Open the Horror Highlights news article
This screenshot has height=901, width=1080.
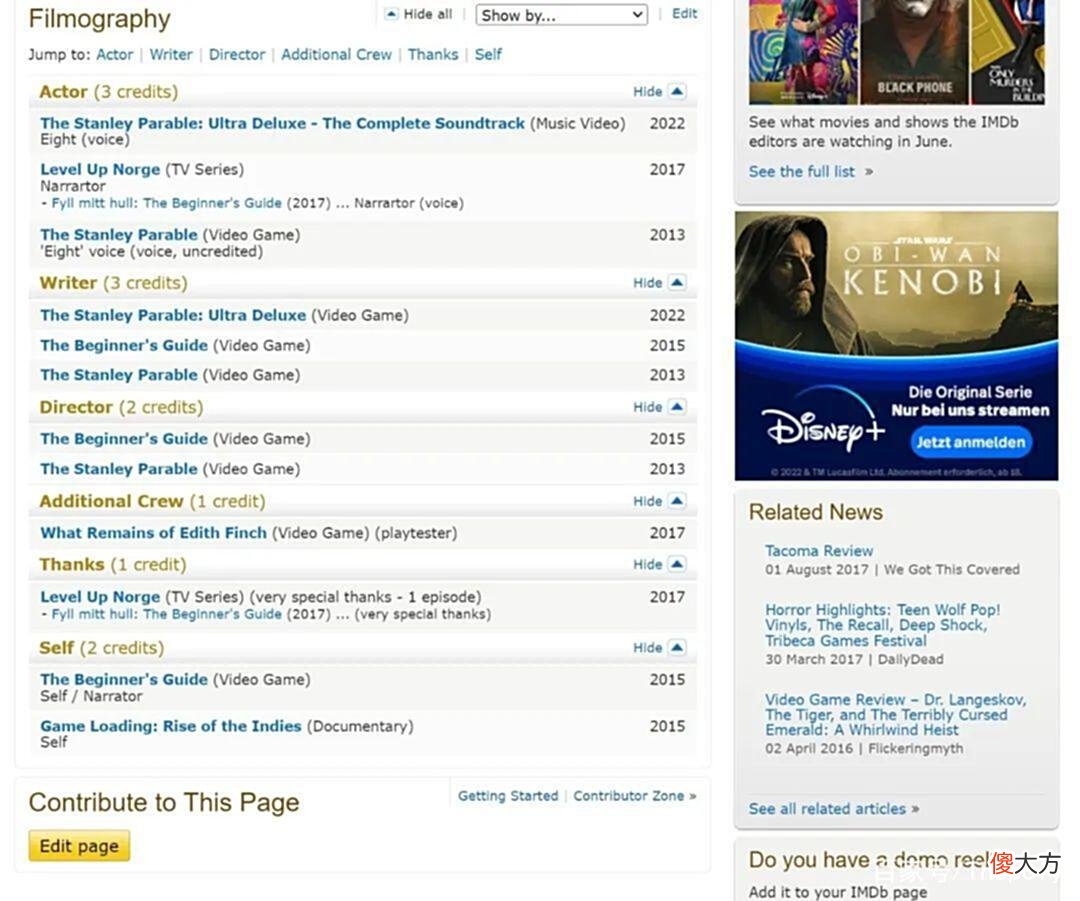[882, 625]
